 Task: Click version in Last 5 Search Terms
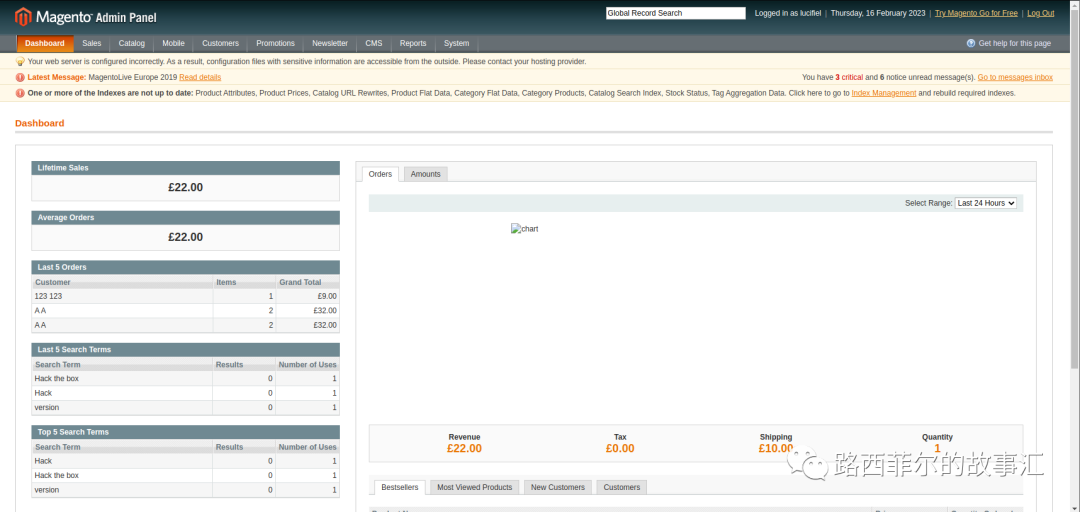(47, 407)
